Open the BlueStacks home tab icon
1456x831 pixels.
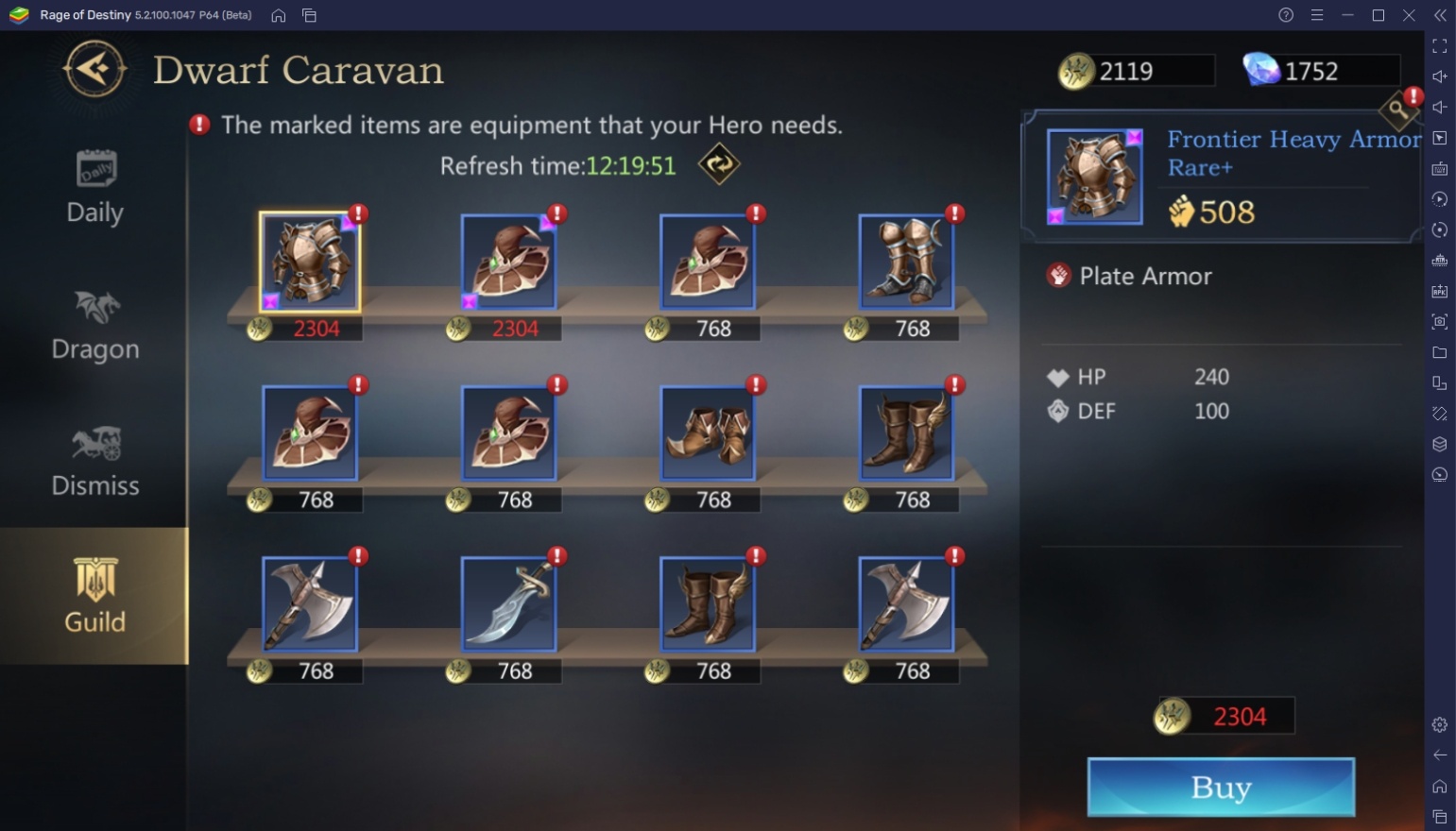click(x=278, y=15)
